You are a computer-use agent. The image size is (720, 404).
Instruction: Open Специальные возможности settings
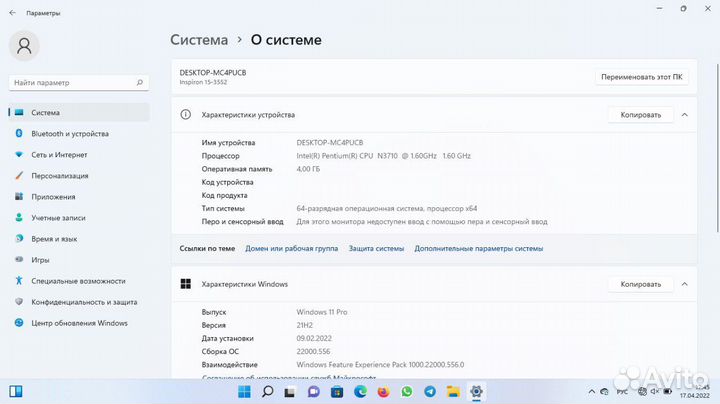coord(79,281)
